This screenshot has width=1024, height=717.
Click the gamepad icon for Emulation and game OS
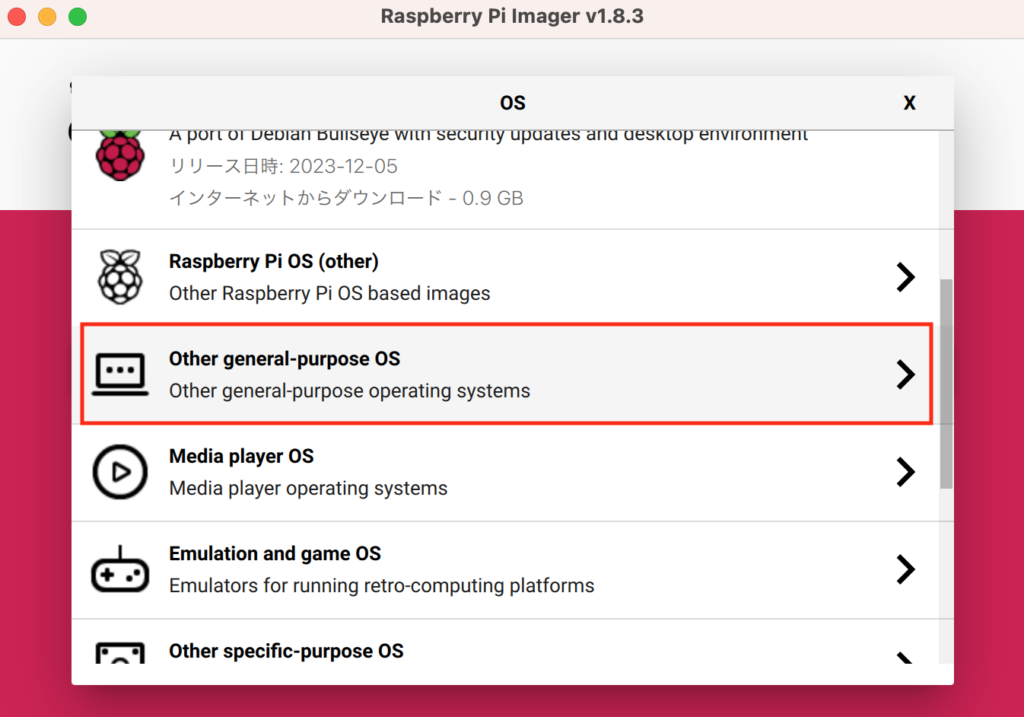tap(120, 569)
